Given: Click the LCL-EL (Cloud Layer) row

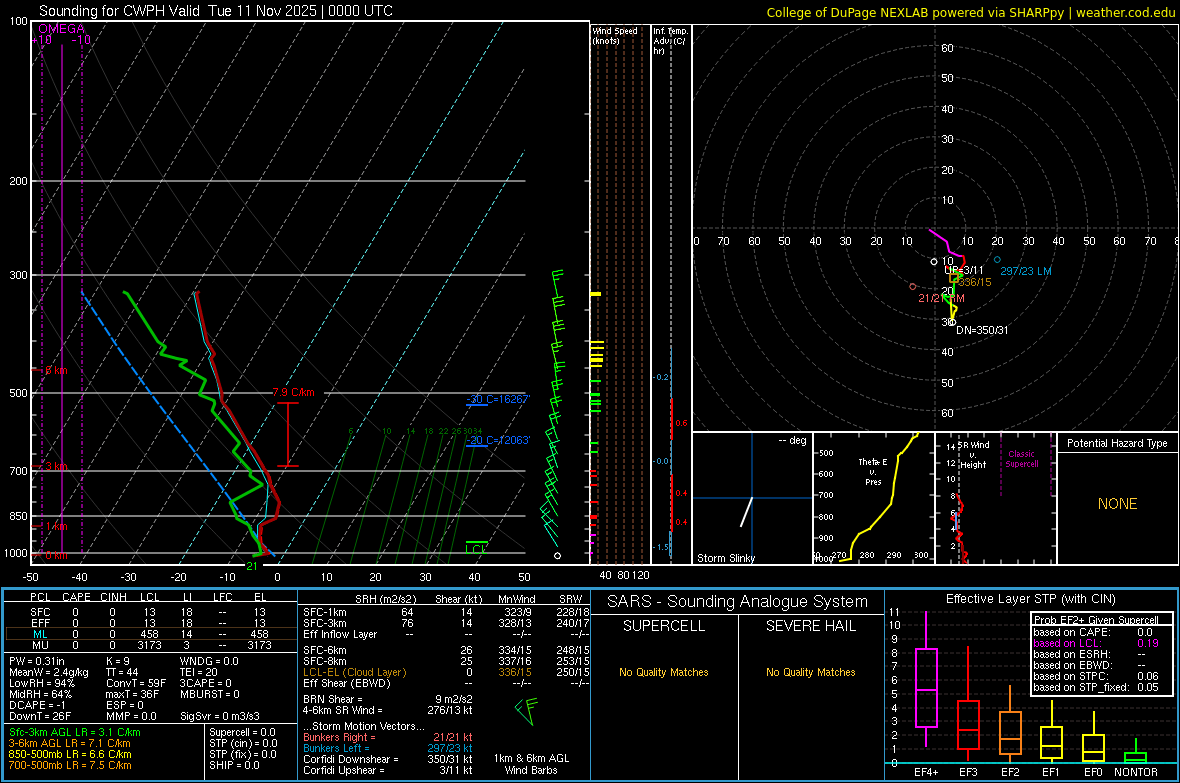Looking at the screenshot, I should tap(446, 672).
